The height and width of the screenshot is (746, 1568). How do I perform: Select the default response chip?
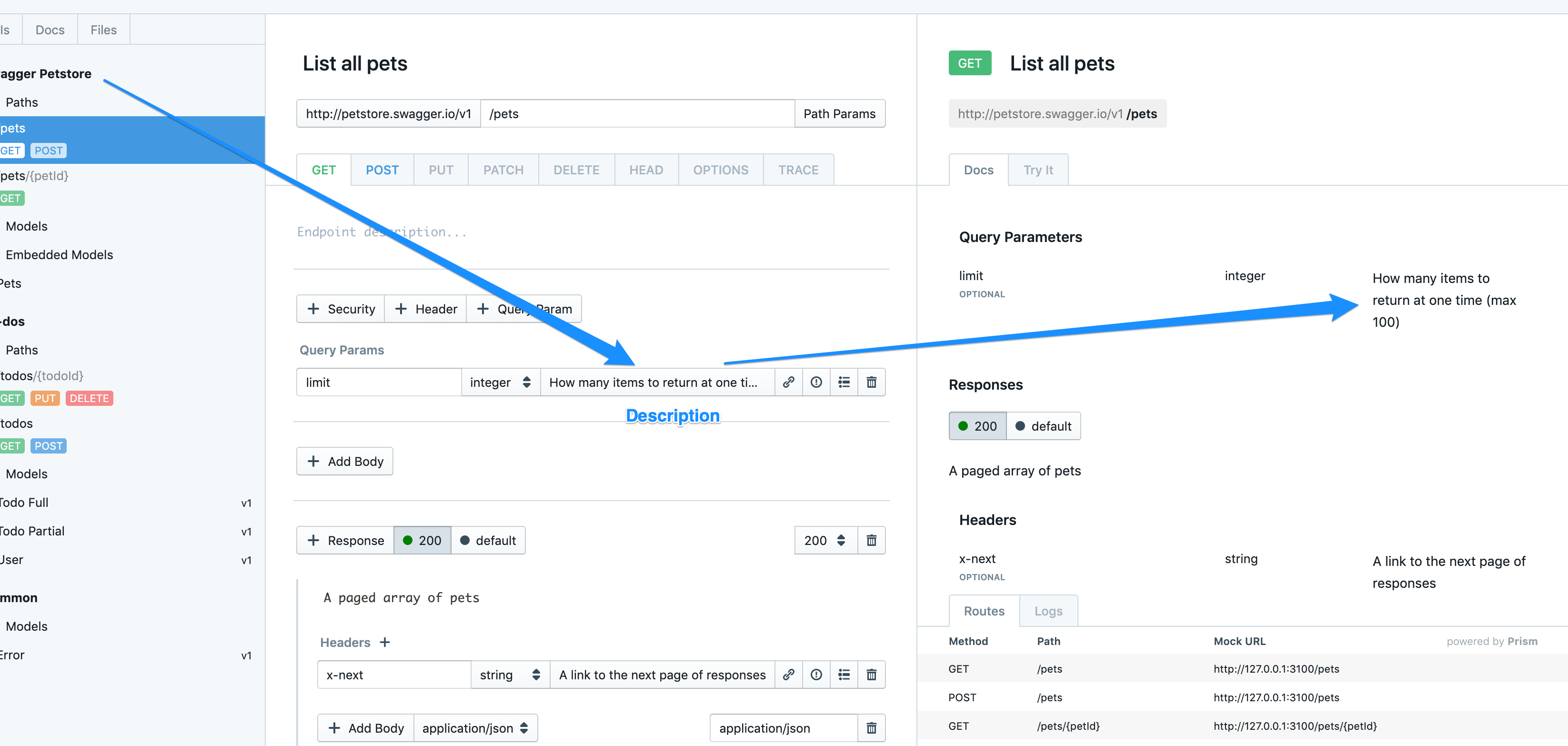coord(1044,426)
